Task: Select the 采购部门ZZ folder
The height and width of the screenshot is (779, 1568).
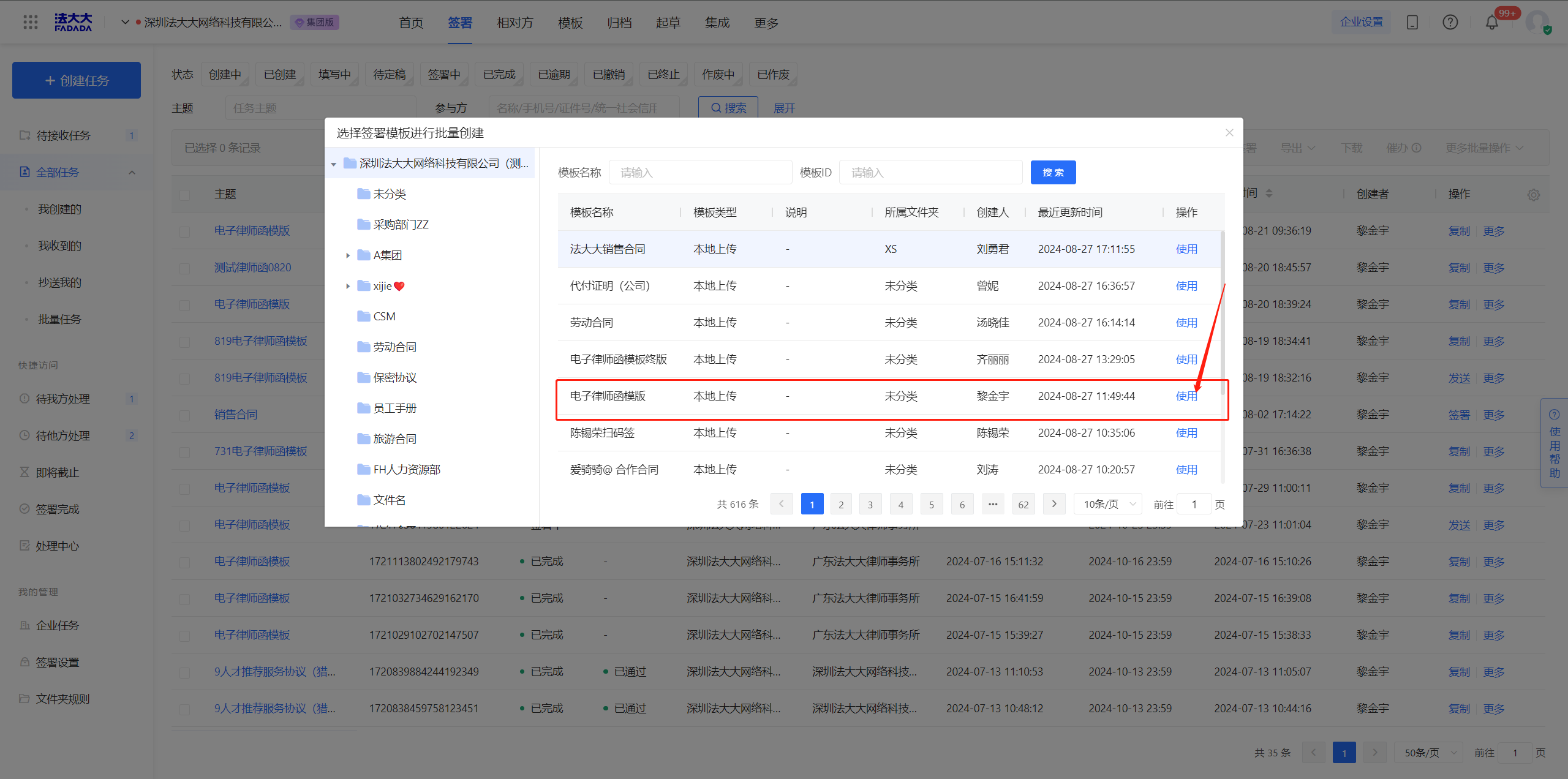Action: pyautogui.click(x=401, y=224)
